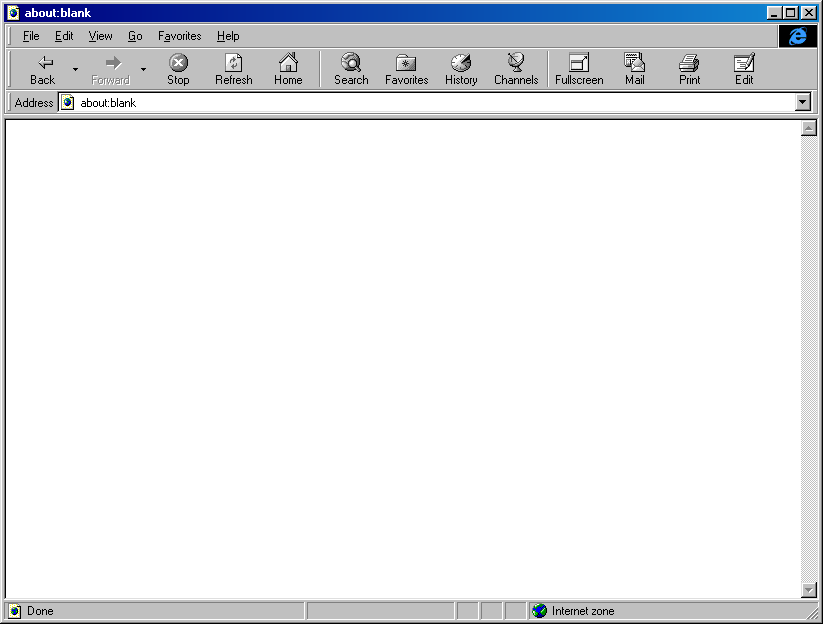The height and width of the screenshot is (624, 823).
Task: Open the File menu
Action: point(31,36)
